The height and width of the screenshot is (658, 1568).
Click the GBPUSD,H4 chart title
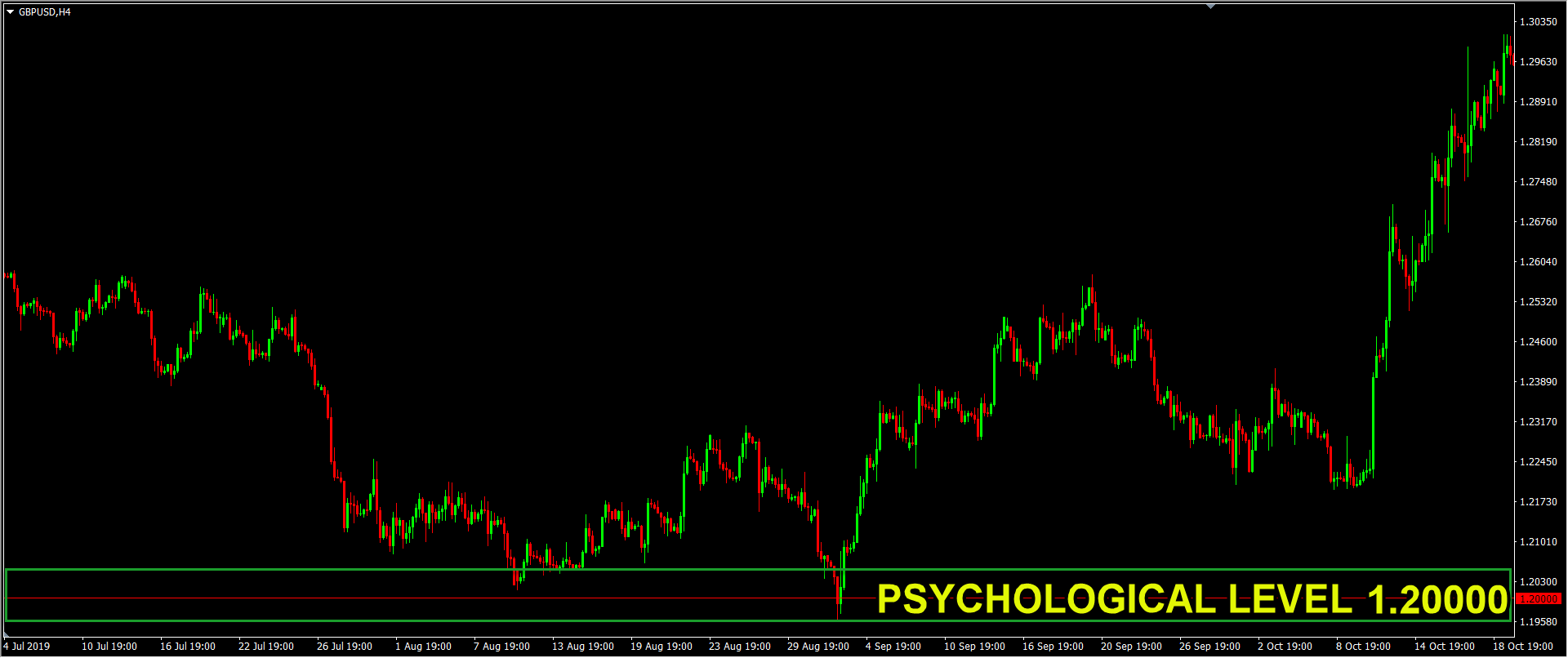[45, 12]
